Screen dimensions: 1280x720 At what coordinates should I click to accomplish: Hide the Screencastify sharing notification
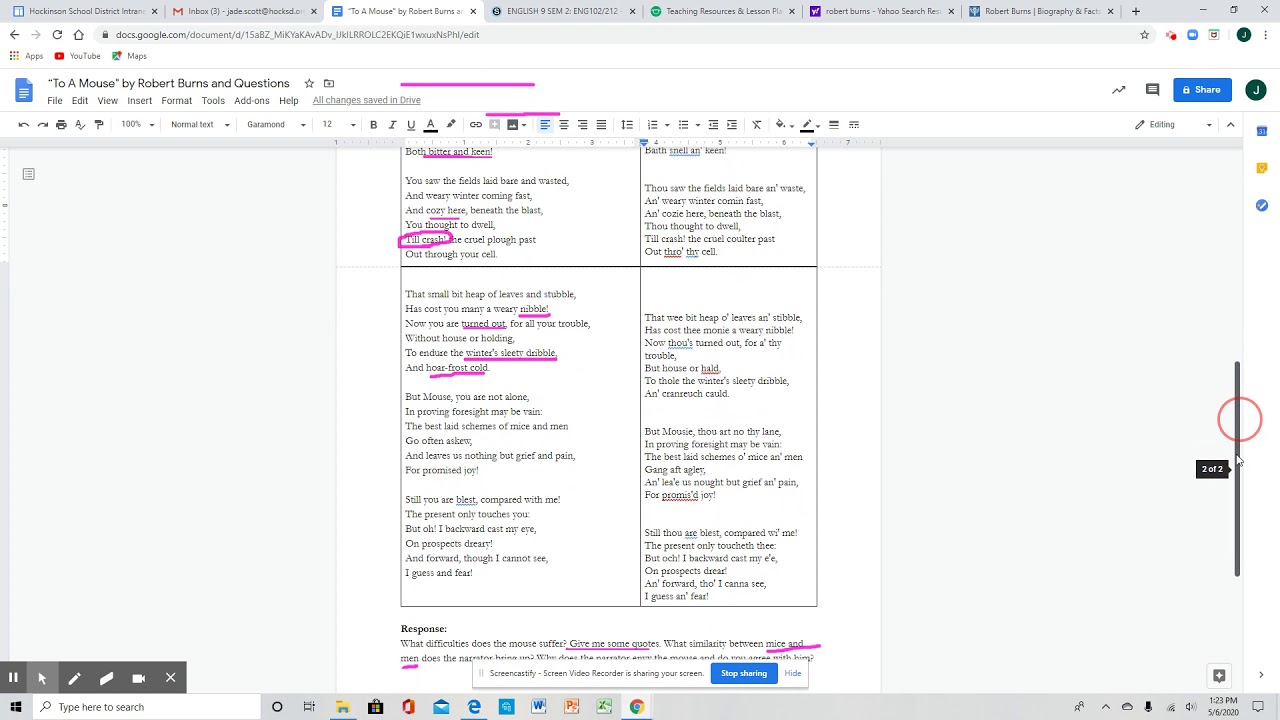click(793, 674)
